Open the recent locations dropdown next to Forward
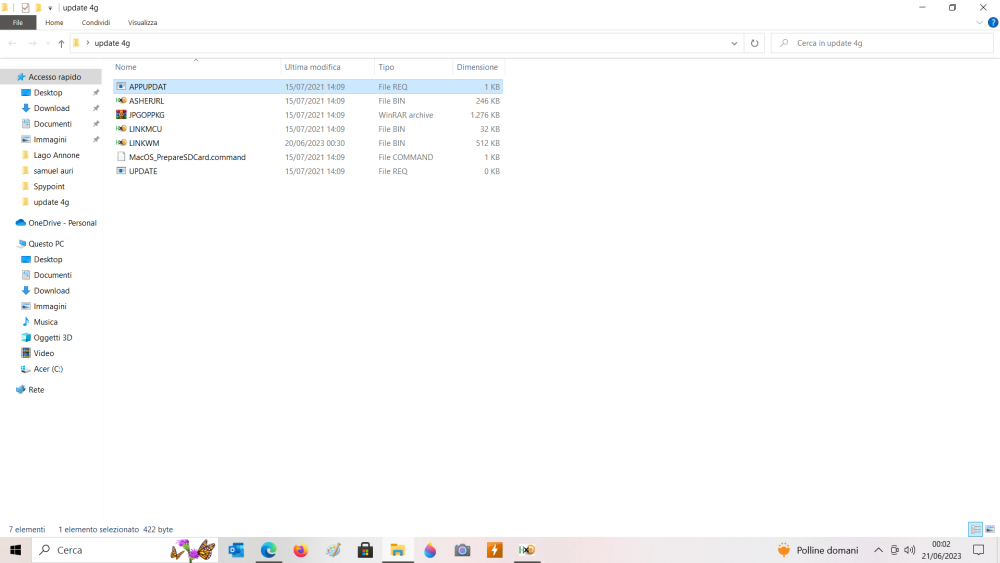This screenshot has width=1000, height=563. point(47,43)
